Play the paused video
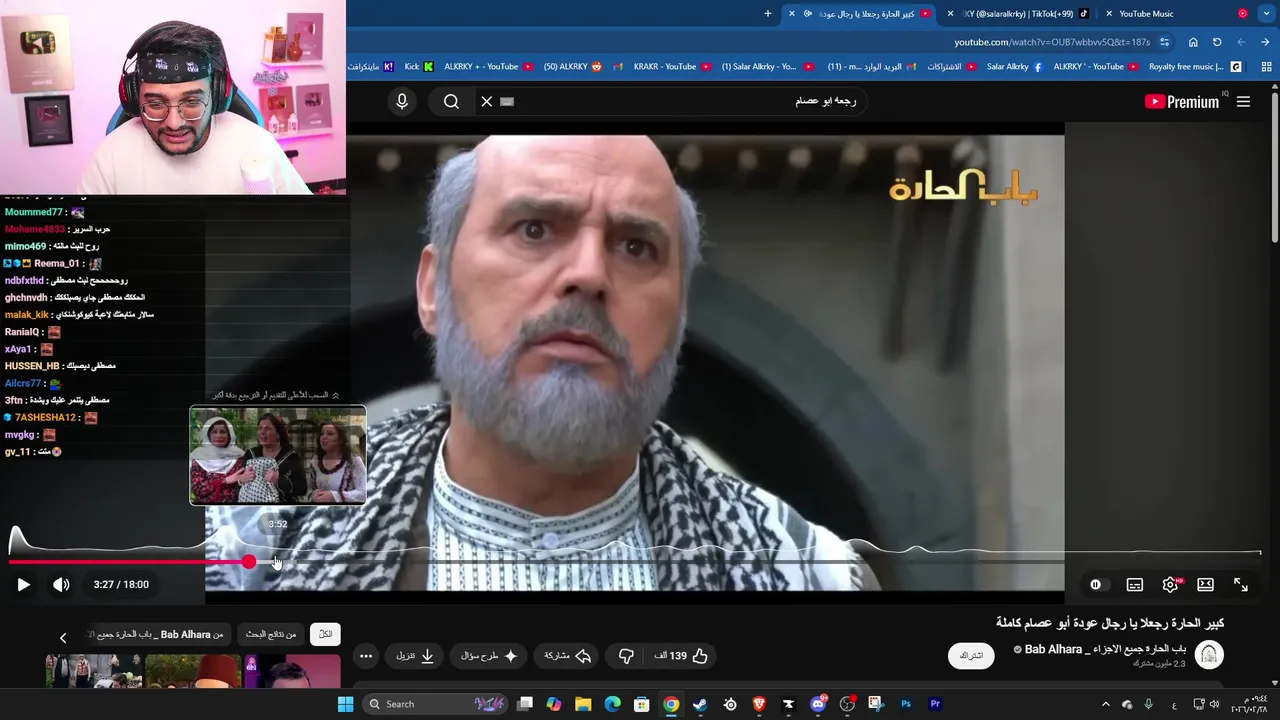 23,584
